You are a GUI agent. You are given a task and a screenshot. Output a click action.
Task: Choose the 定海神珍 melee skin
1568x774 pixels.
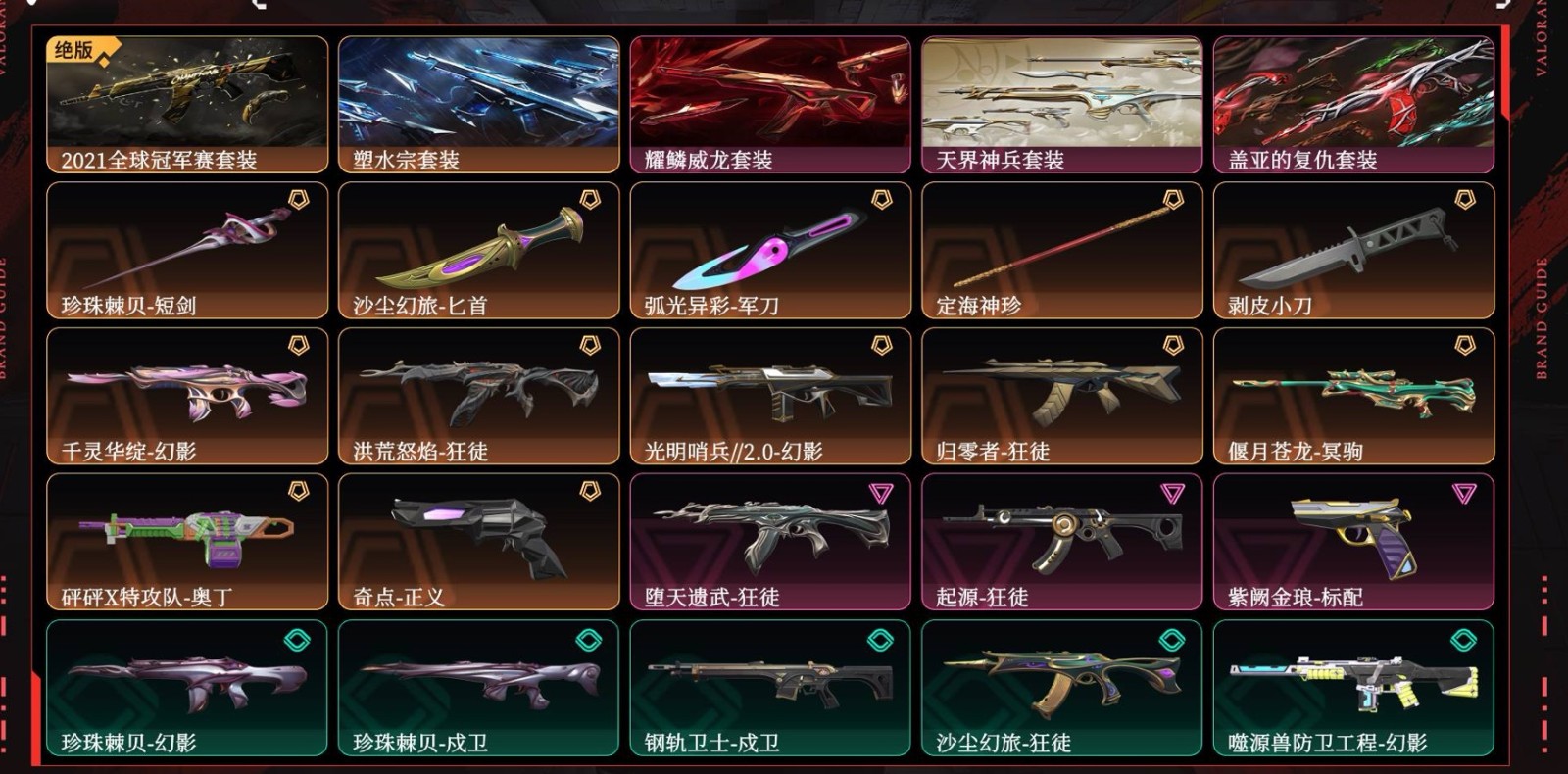click(x=1062, y=251)
